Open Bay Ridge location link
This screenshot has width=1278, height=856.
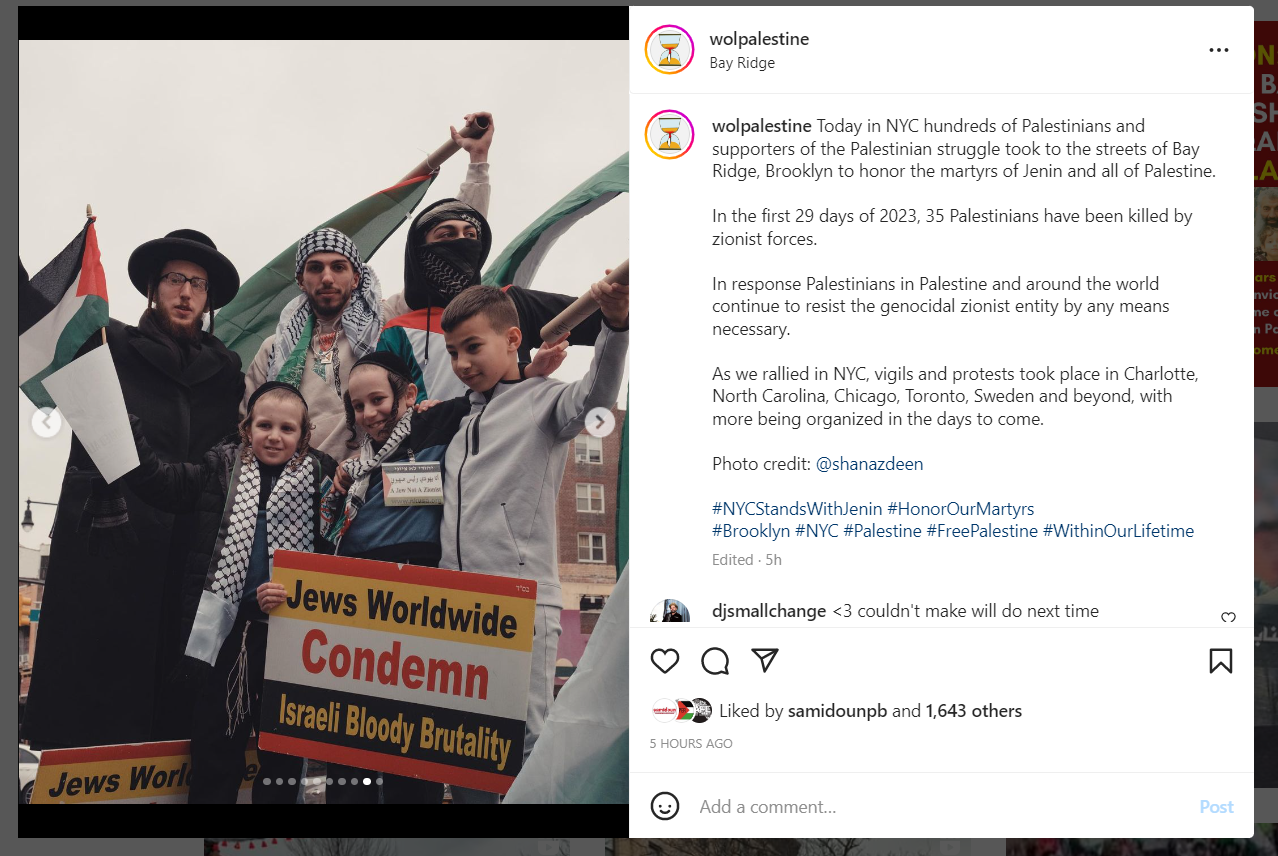742,63
